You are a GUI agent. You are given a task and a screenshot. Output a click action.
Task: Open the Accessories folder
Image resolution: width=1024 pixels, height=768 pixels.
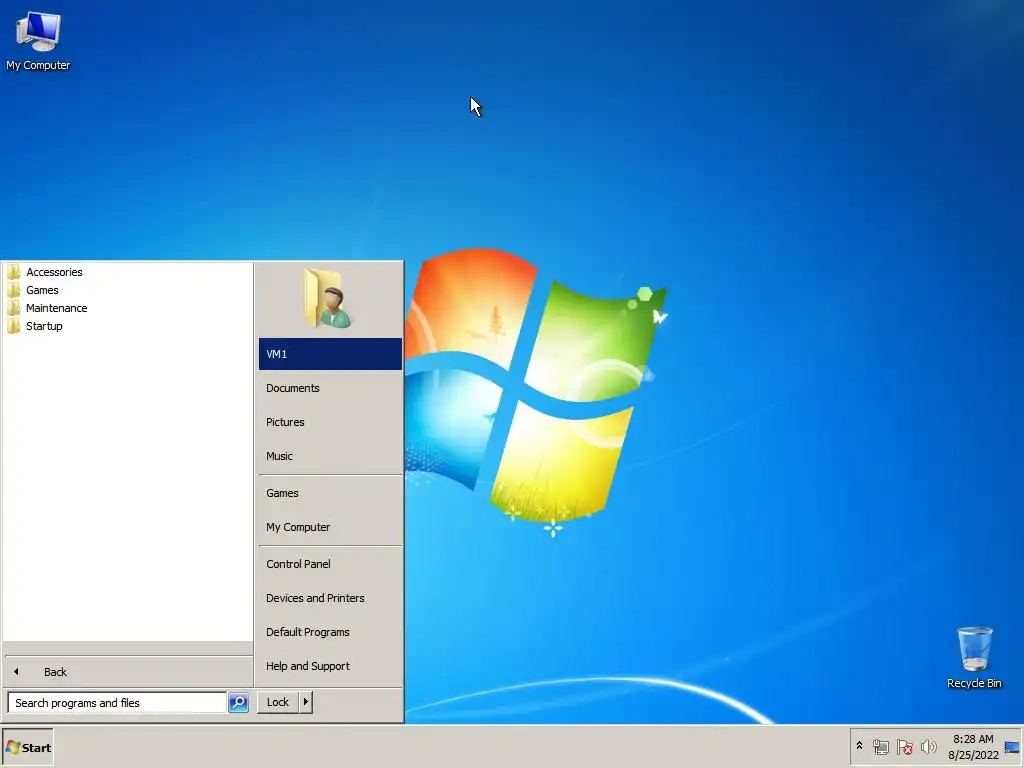[54, 272]
